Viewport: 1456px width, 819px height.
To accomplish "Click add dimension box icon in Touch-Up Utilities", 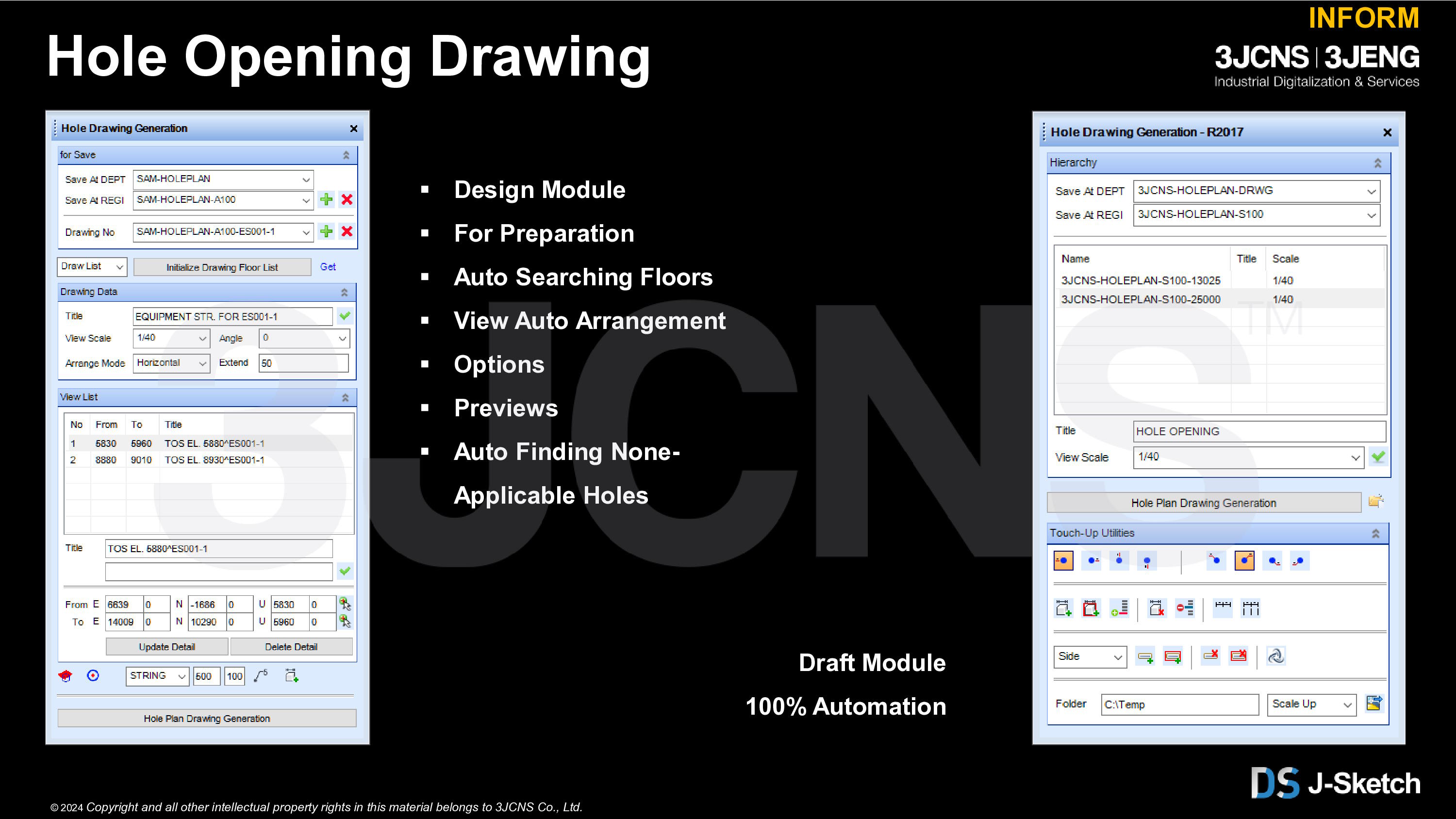I will 1064,608.
